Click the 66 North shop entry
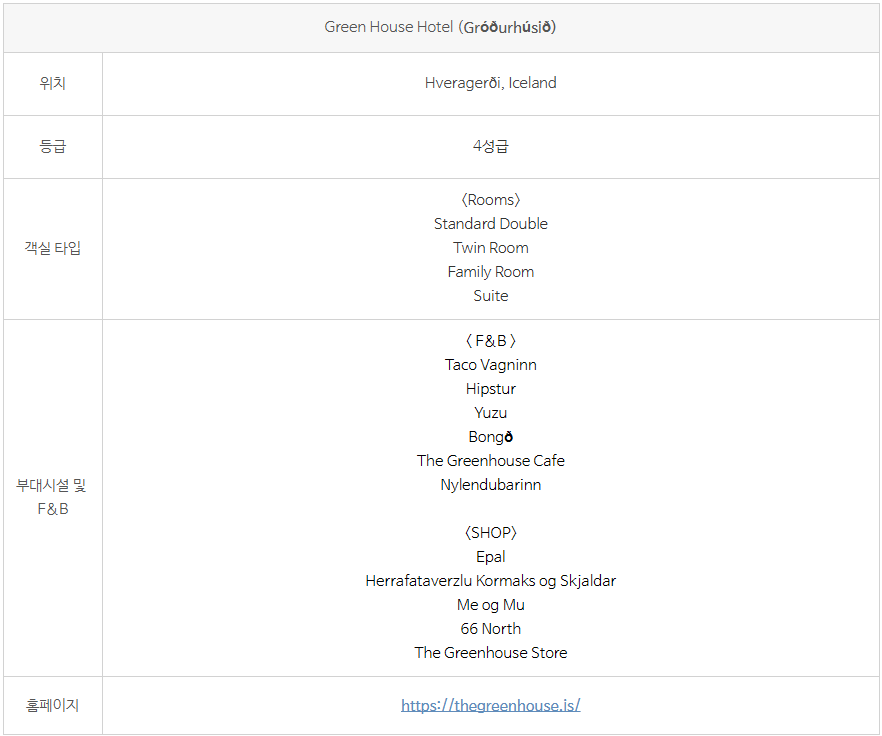 (490, 629)
